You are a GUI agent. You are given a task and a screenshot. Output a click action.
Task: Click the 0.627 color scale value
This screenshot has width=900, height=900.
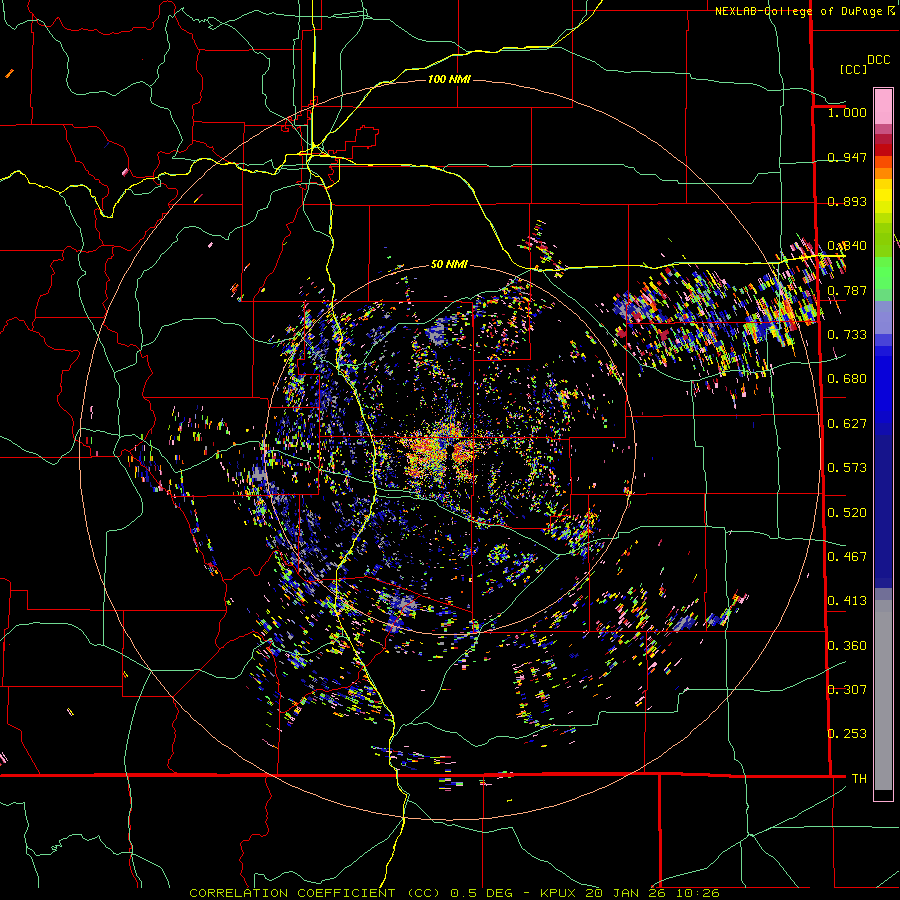coord(847,424)
